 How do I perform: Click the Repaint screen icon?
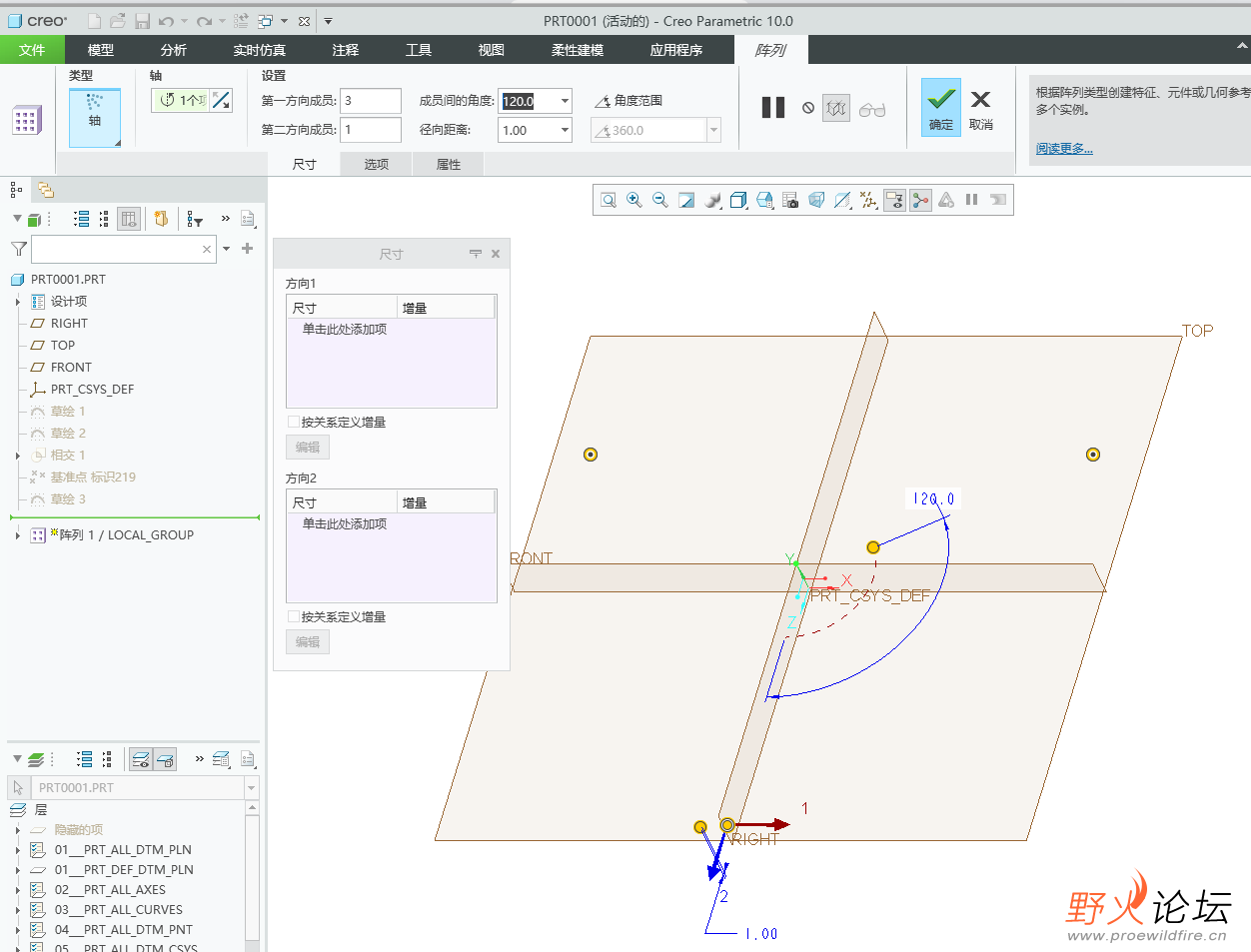[686, 200]
